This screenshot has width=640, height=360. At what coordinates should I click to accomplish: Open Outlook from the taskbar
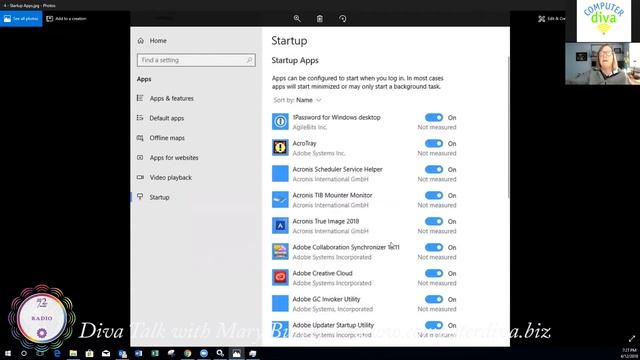pyautogui.click(x=122, y=353)
